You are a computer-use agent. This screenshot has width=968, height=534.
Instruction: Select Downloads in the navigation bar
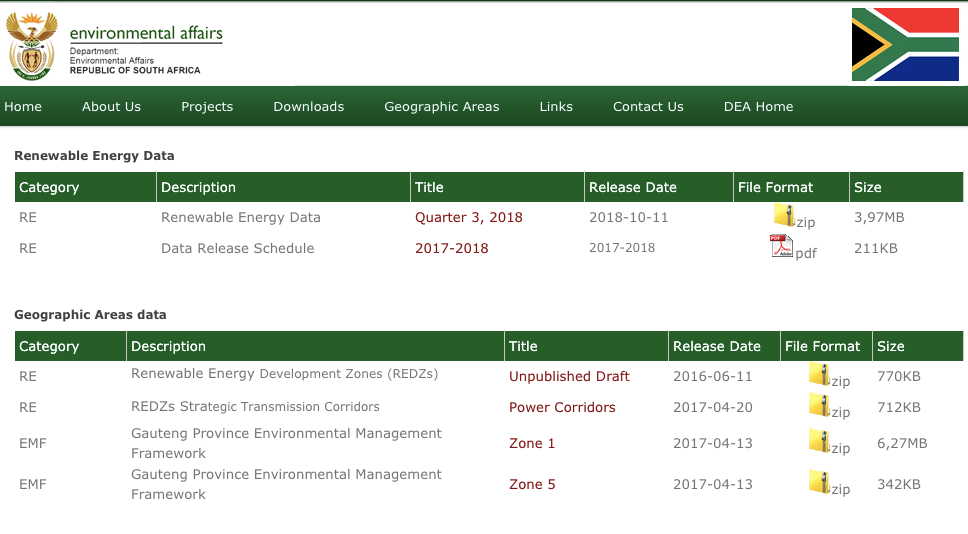(x=309, y=107)
